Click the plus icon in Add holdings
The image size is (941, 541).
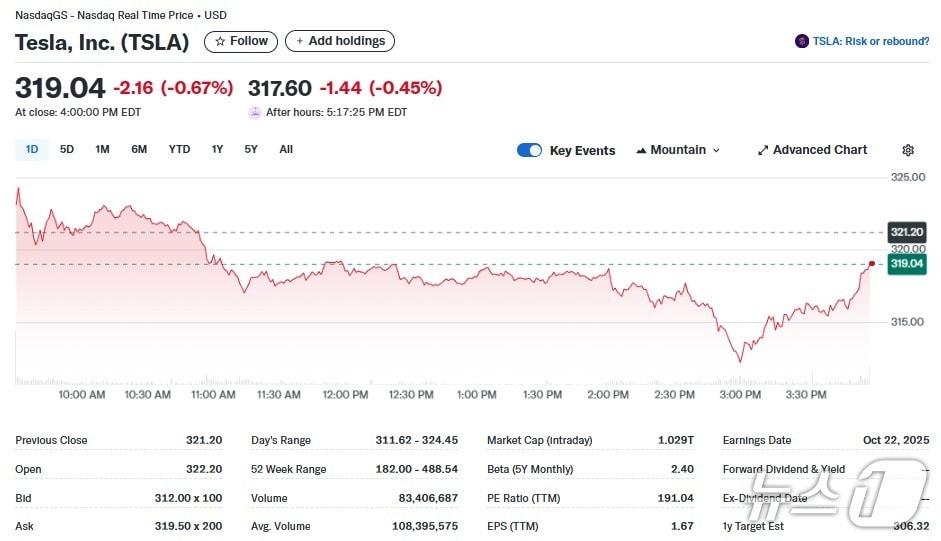click(x=300, y=41)
